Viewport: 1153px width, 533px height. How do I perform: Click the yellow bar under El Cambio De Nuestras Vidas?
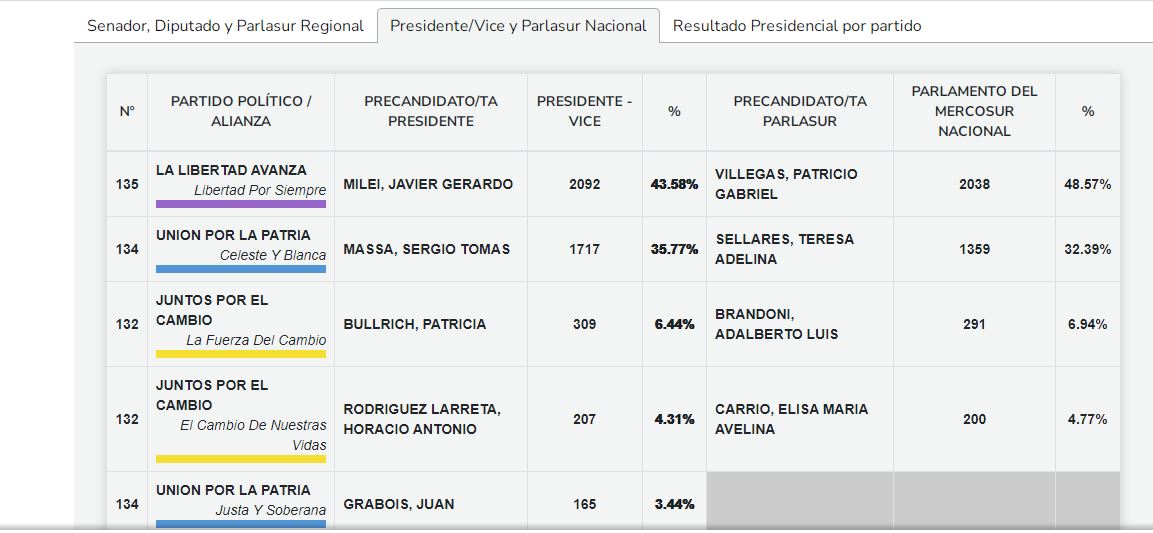tap(241, 459)
